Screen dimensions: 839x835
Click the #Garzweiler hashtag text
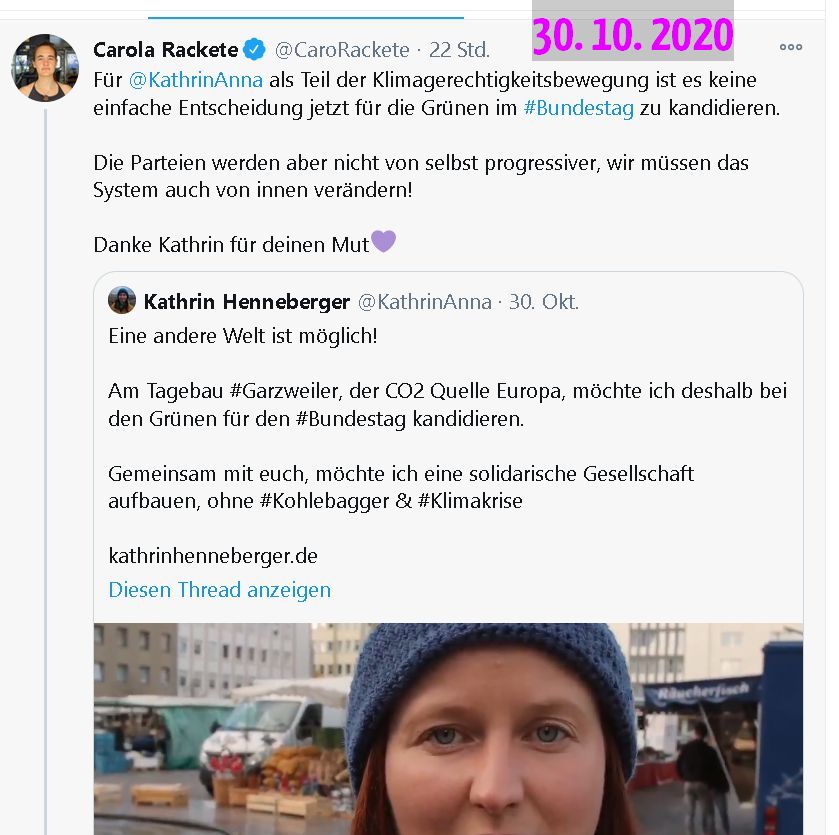click(286, 391)
